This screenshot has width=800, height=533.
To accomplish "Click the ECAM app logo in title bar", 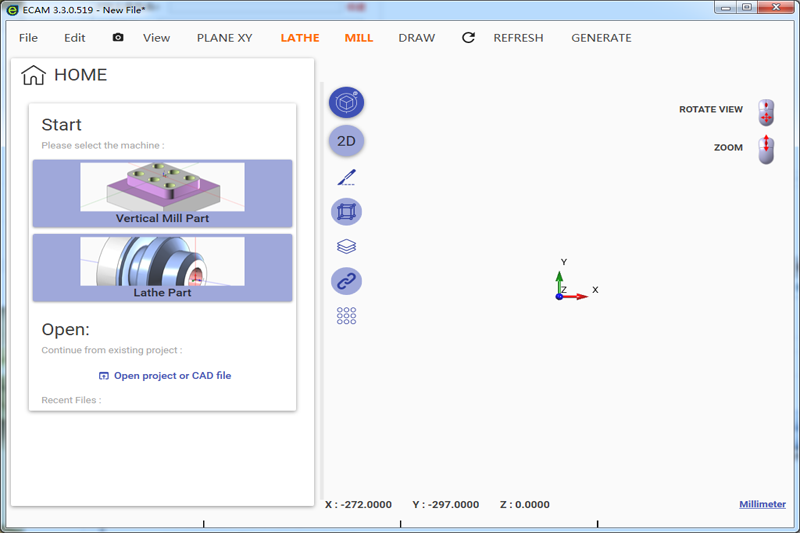I will (12, 10).
